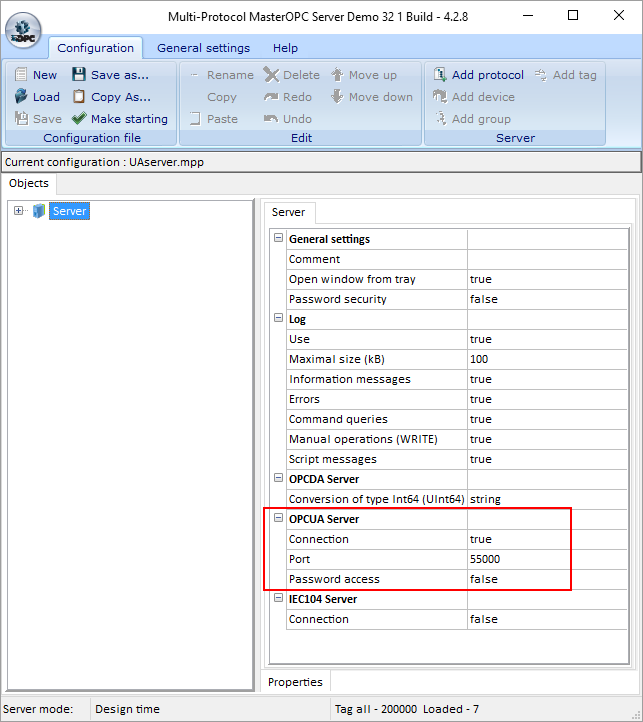Viewport: 643px width, 722px height.
Task: Collapse the General settings property group
Action: pos(278,238)
